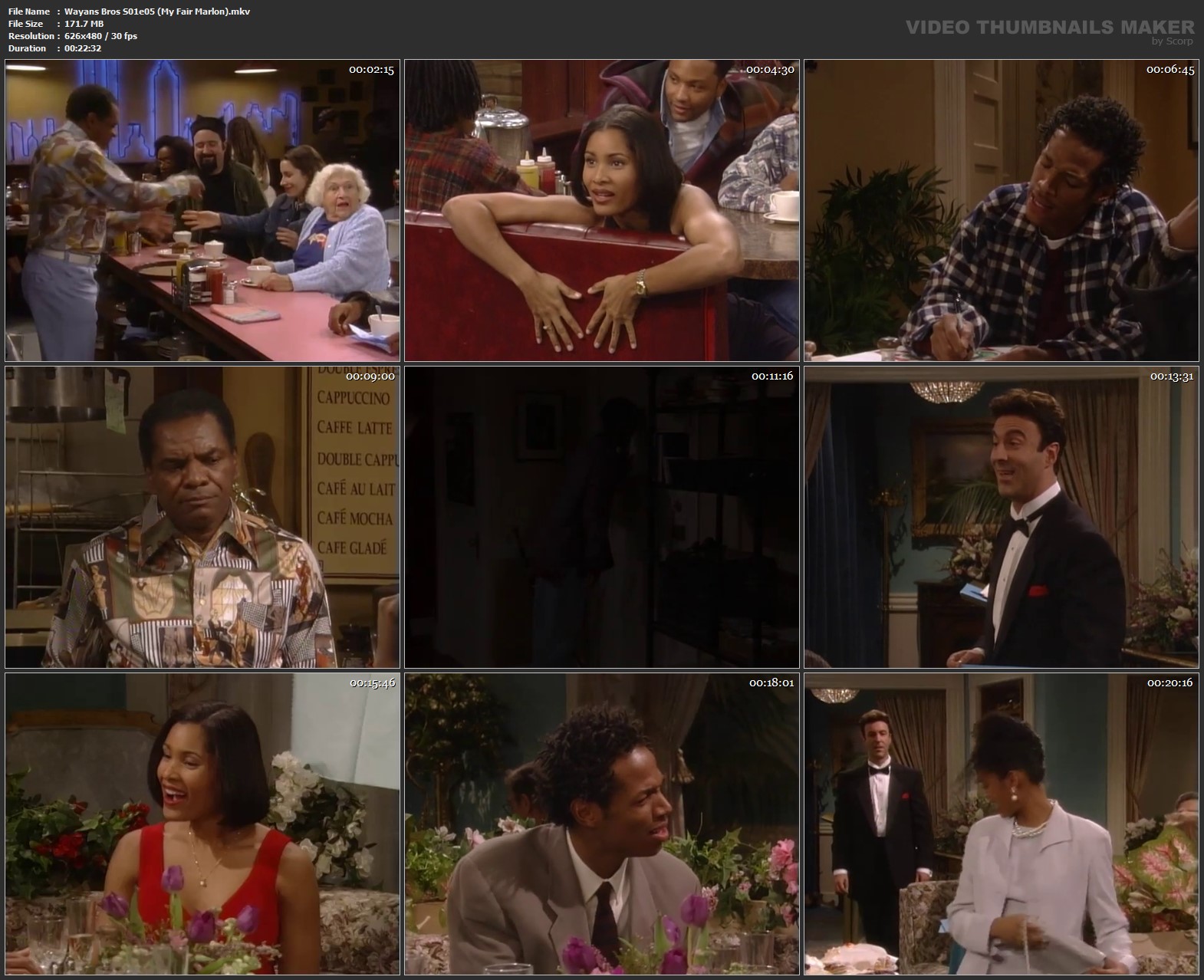Open the thumbnail at timestamp 00:09:00
Viewport: 1204px width, 980px height.
click(202, 517)
